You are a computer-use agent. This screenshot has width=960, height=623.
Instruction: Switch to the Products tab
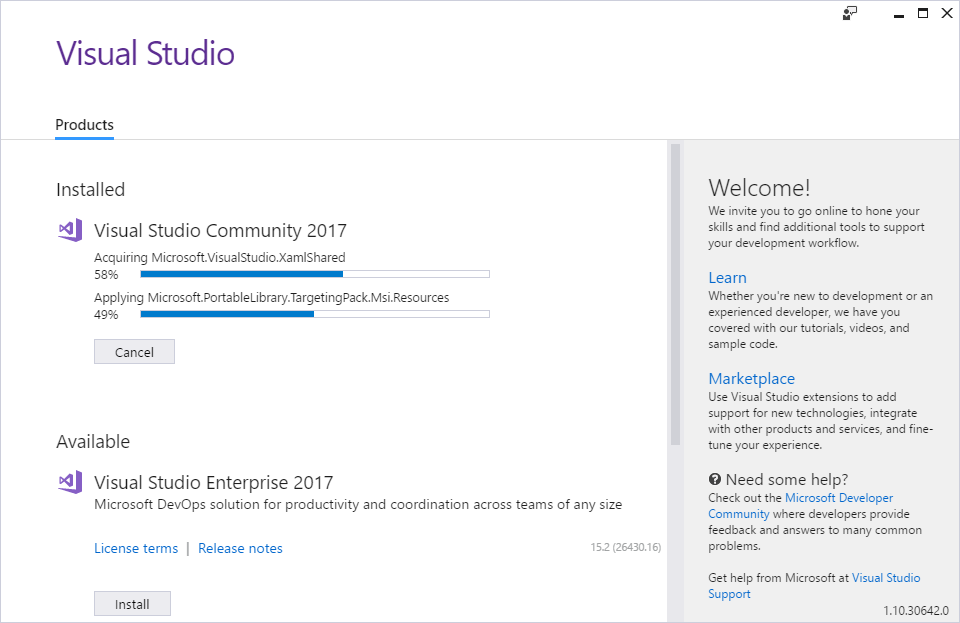click(84, 125)
